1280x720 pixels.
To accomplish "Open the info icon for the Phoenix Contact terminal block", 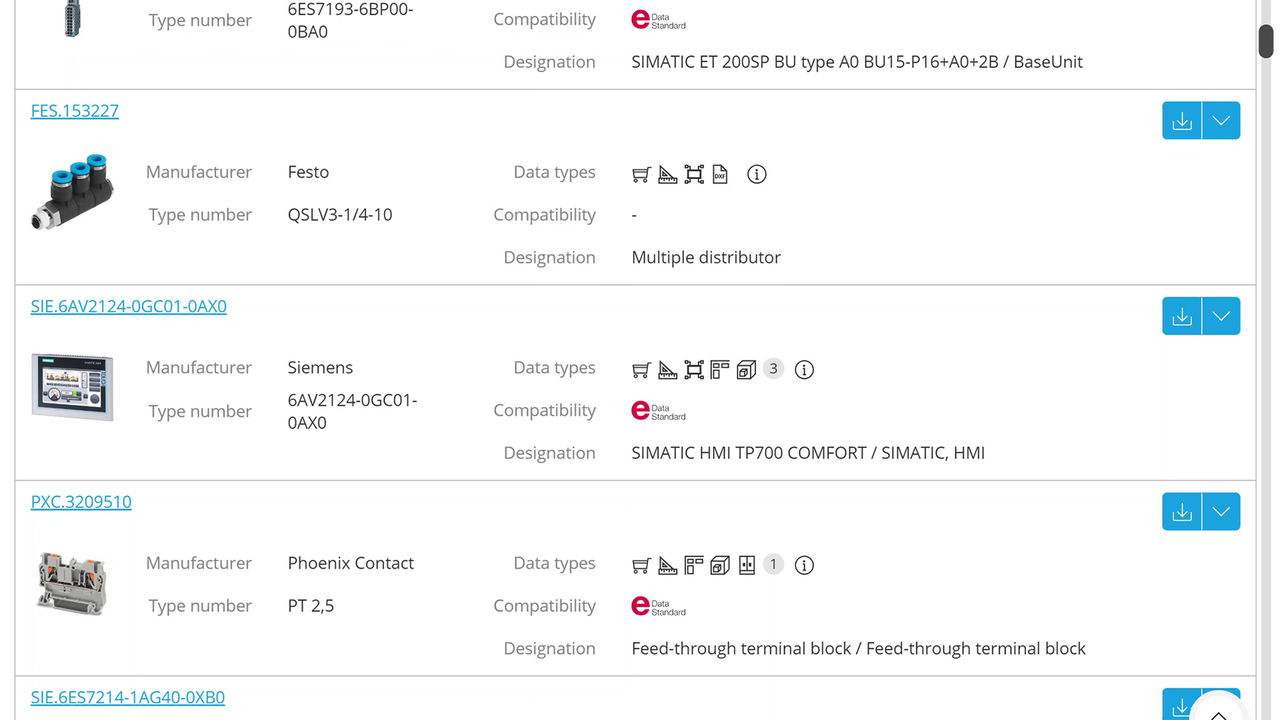I will (804, 564).
